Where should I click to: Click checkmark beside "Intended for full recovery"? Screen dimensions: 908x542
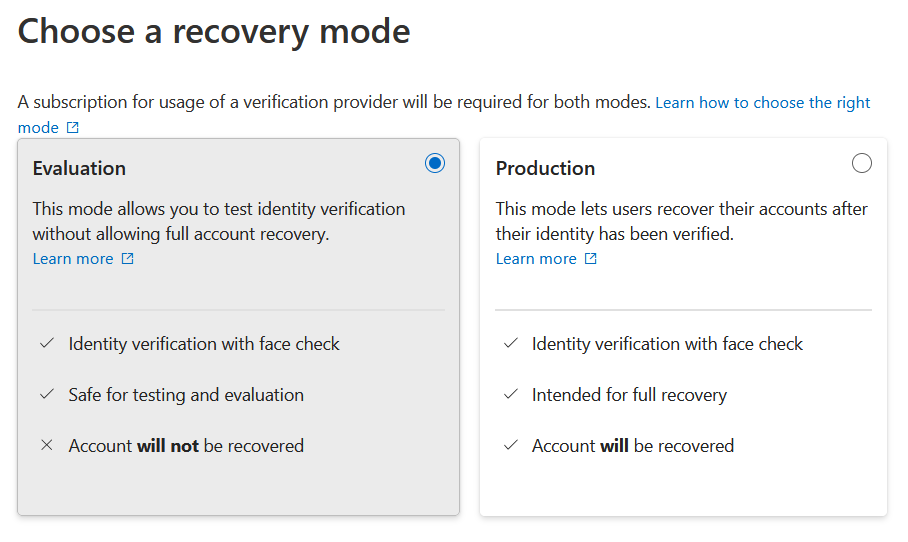(510, 395)
